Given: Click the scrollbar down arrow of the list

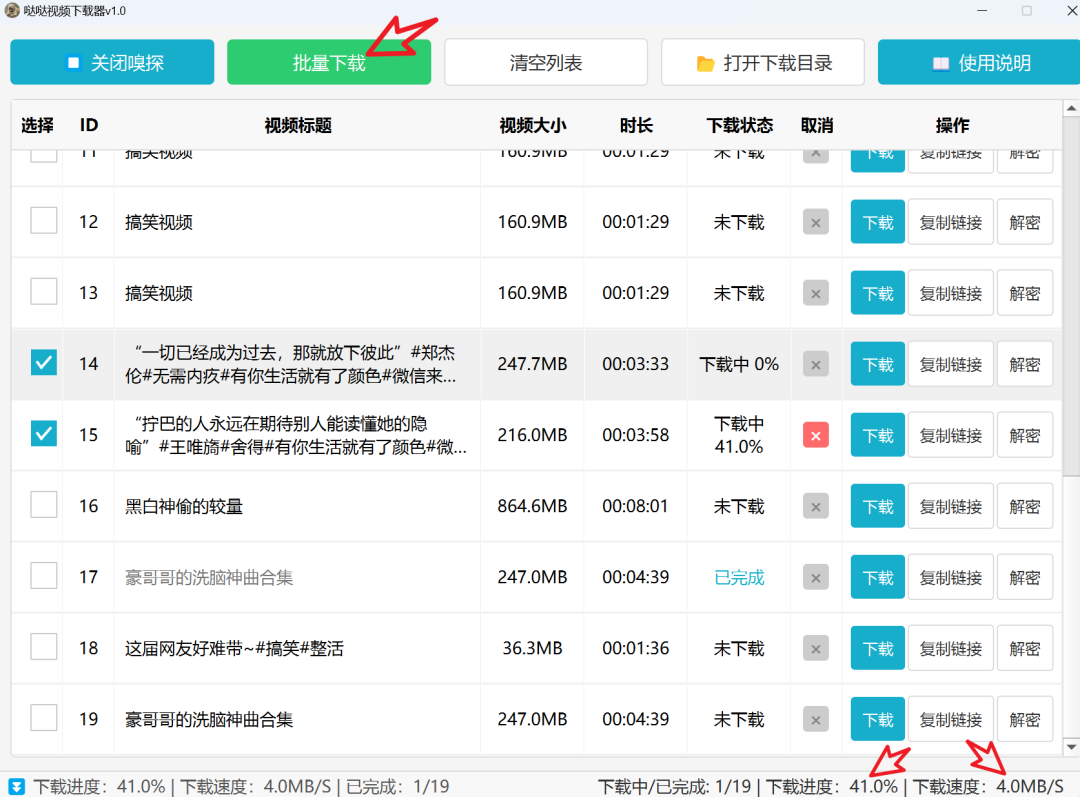Looking at the screenshot, I should 1070,746.
